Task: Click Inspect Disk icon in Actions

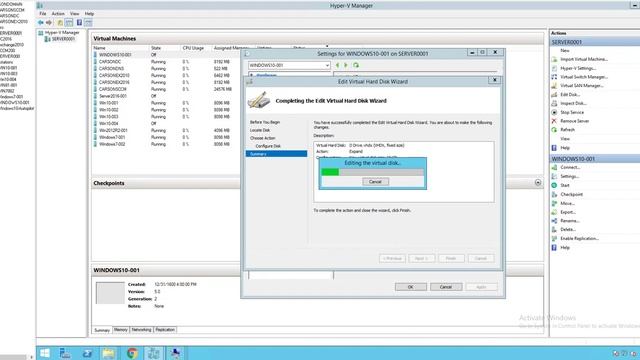Action: coord(554,103)
